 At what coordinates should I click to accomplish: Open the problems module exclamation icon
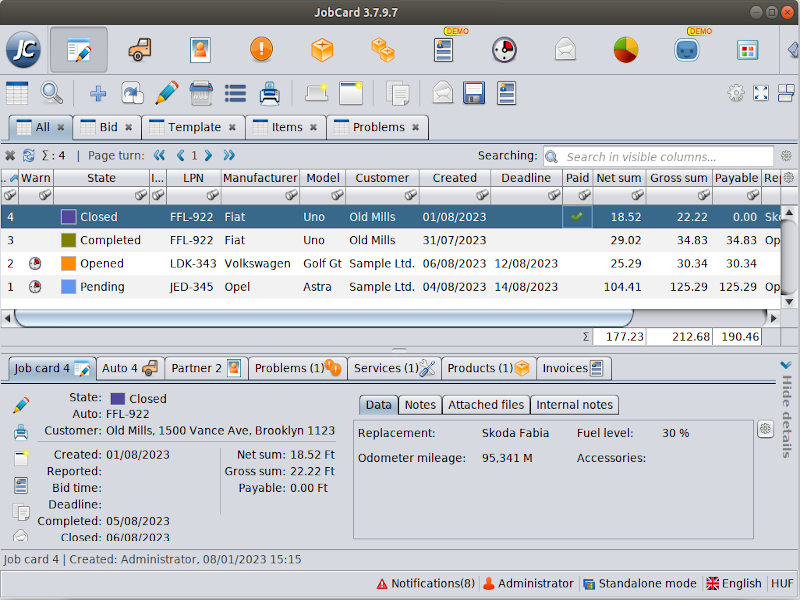pos(261,49)
